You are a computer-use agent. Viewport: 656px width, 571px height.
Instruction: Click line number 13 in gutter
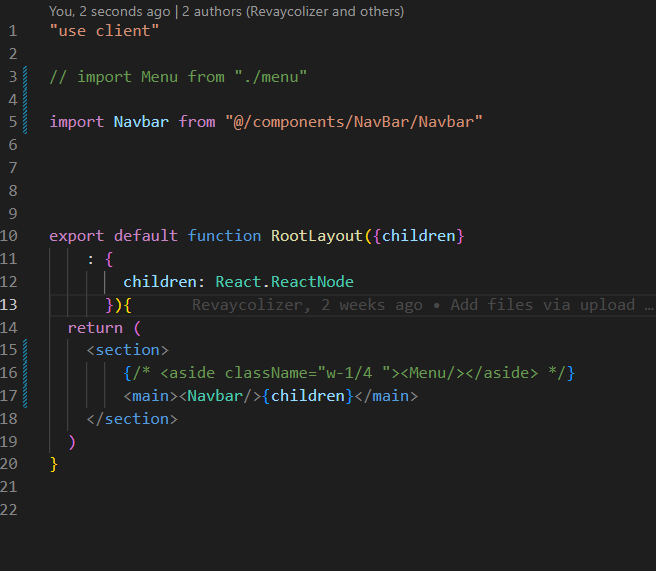click(9, 305)
